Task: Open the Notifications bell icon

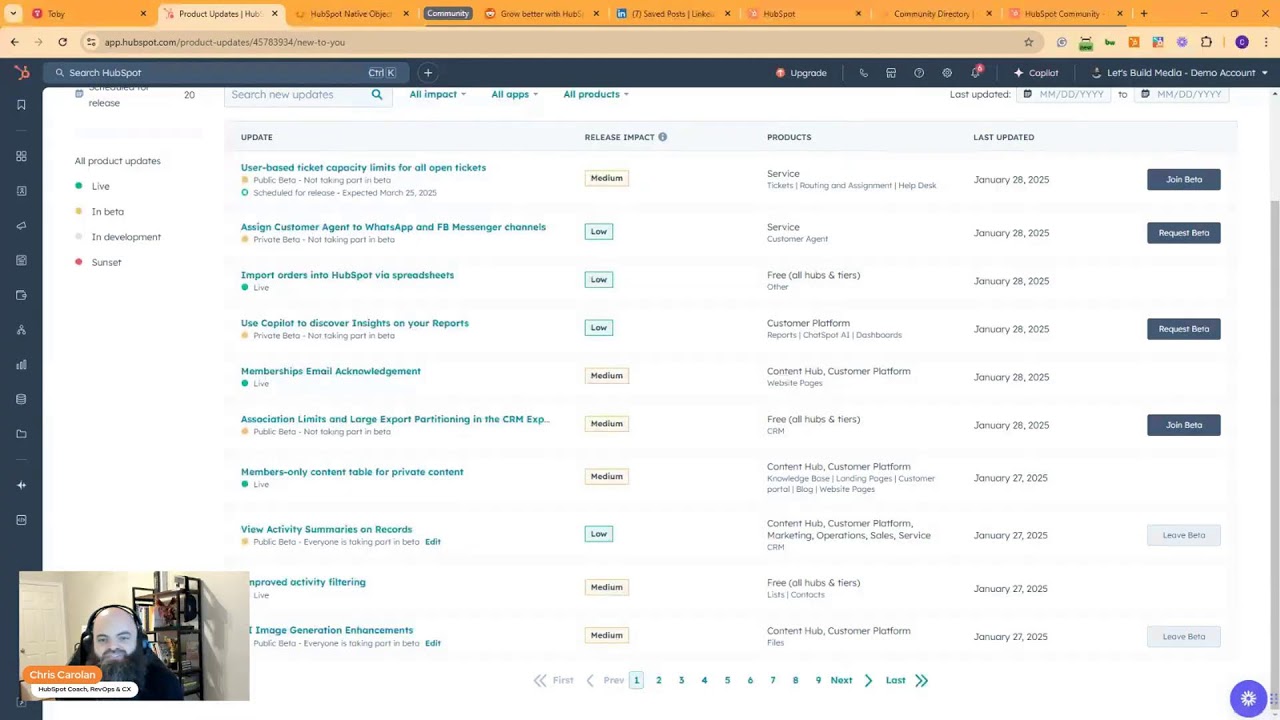Action: [976, 72]
